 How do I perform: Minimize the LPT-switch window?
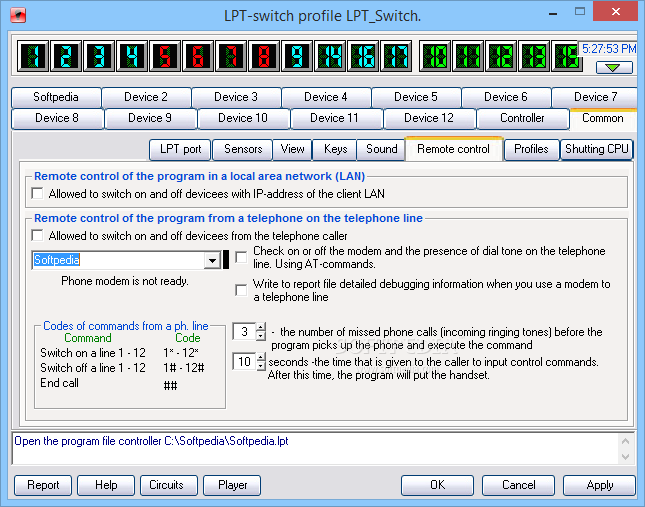553,14
